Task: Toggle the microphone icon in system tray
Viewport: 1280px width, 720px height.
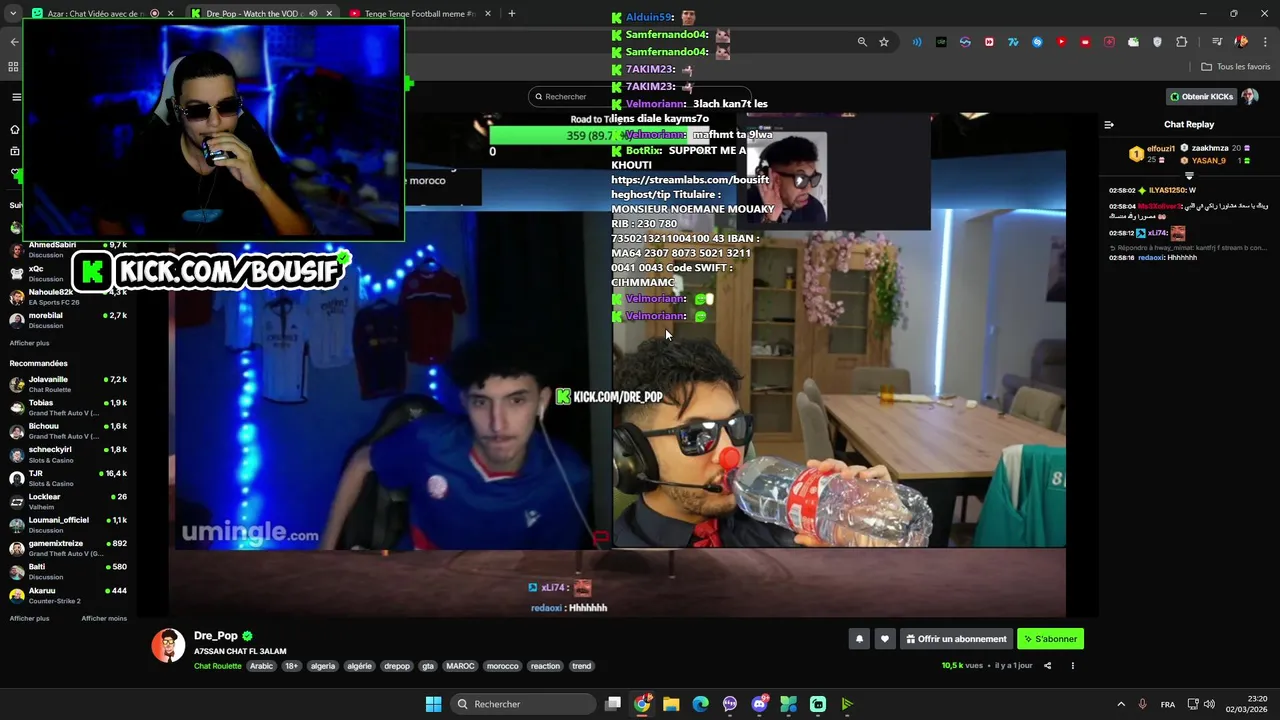Action: [1142, 704]
